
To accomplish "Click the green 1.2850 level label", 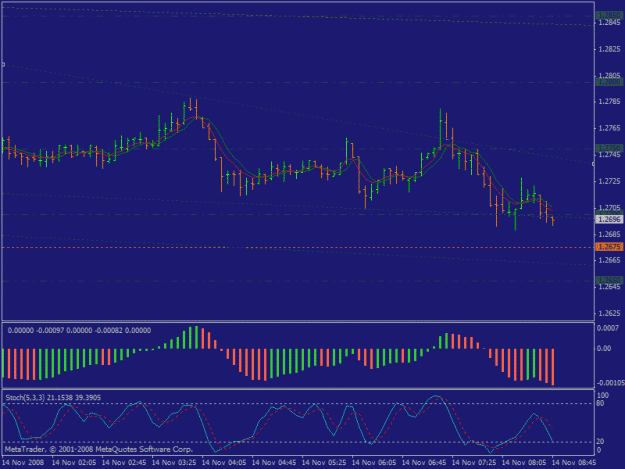I will point(609,15).
